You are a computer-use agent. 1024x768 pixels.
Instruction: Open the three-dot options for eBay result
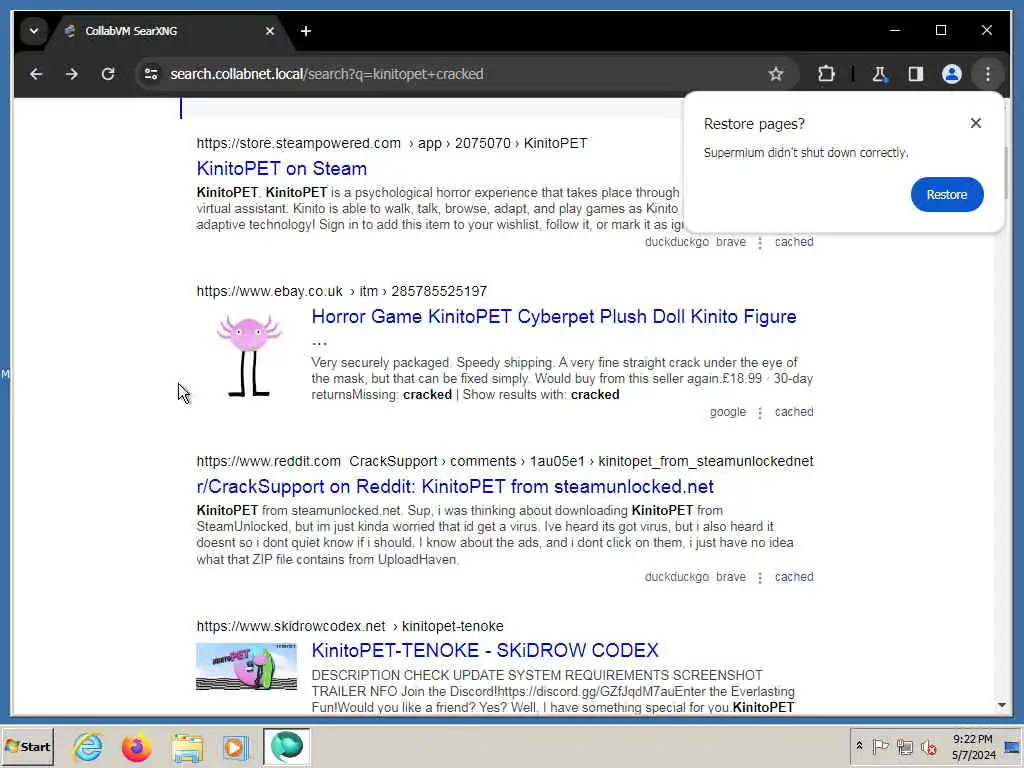tap(760, 413)
